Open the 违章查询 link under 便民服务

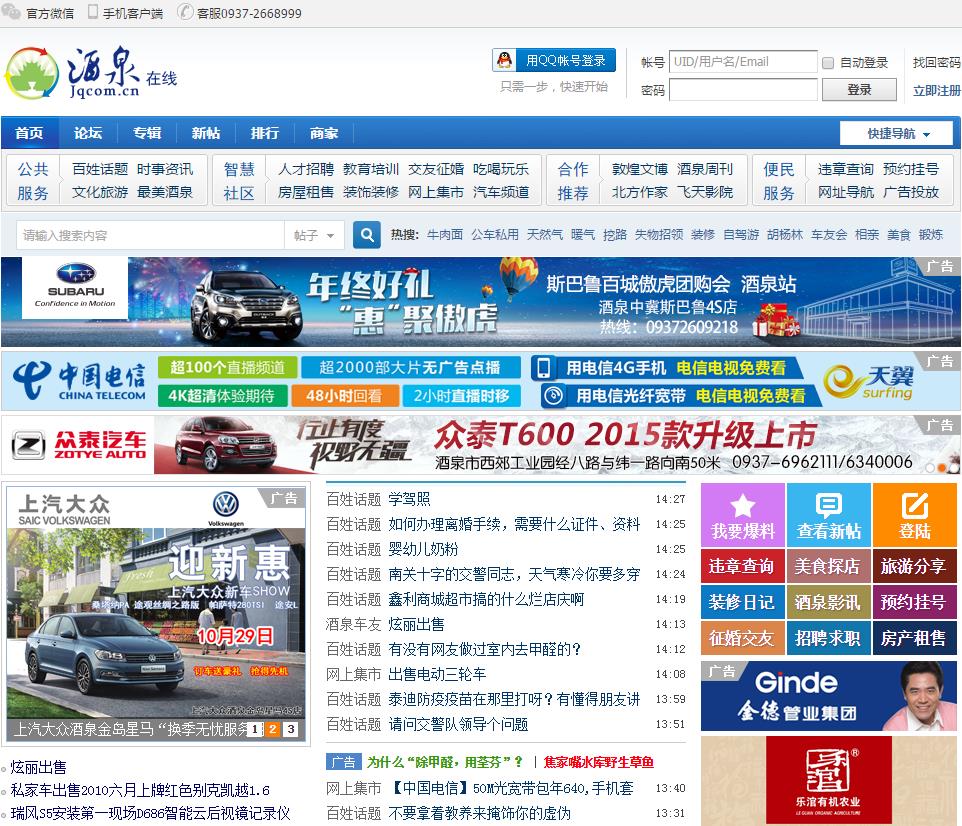click(x=845, y=169)
